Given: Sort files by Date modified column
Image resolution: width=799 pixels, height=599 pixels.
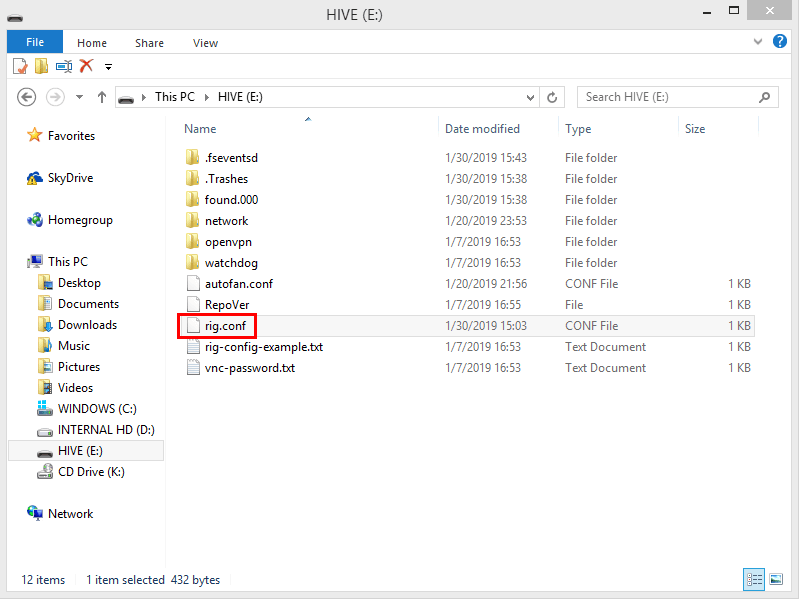Looking at the screenshot, I should pyautogui.click(x=482, y=129).
